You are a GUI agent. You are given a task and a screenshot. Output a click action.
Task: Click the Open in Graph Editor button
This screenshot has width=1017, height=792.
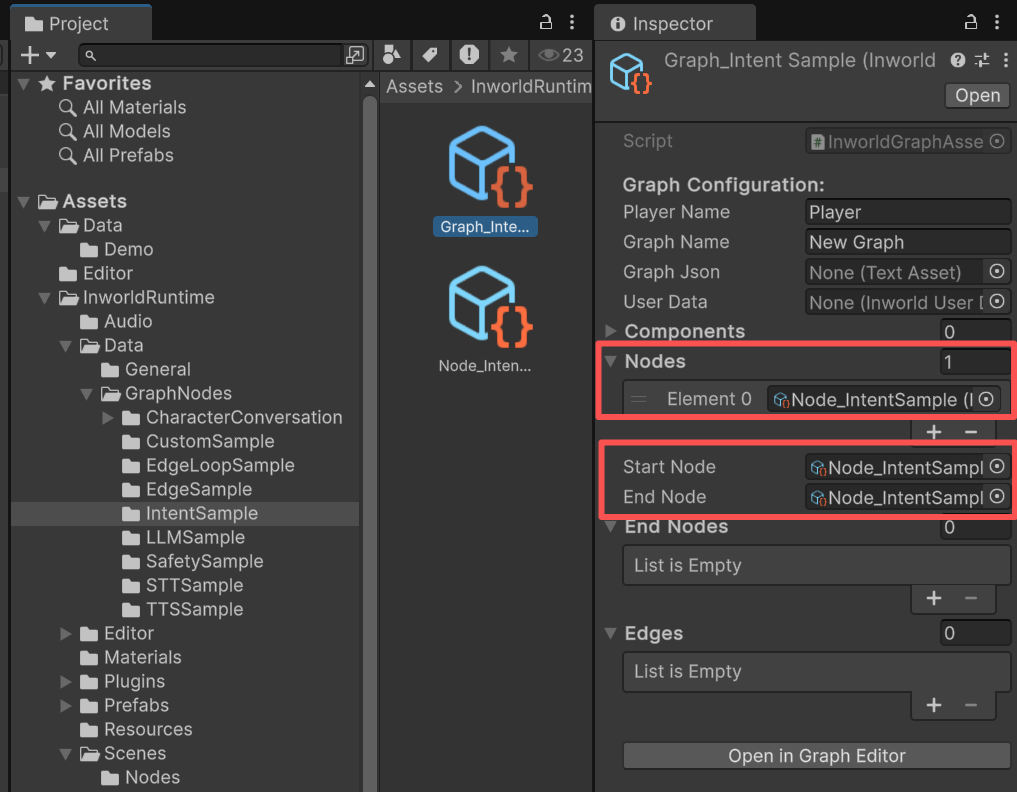tap(817, 756)
